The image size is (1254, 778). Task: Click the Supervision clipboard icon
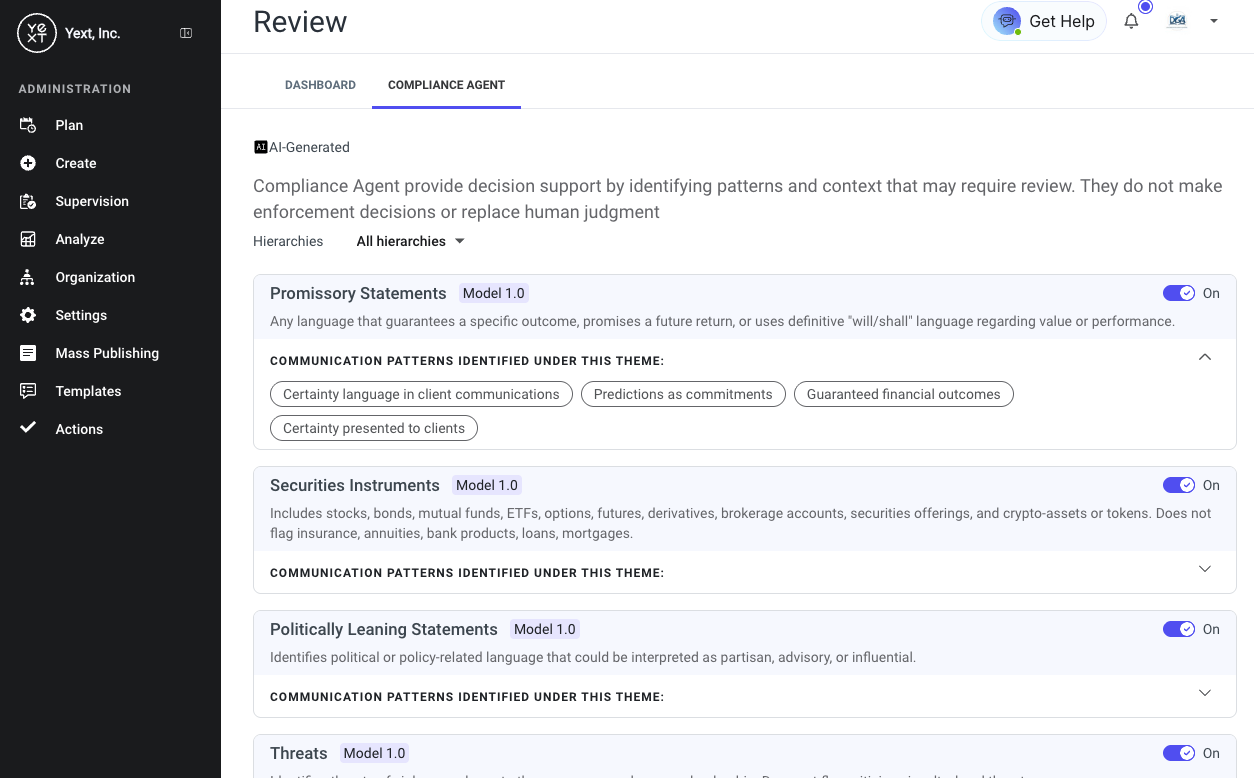[28, 201]
